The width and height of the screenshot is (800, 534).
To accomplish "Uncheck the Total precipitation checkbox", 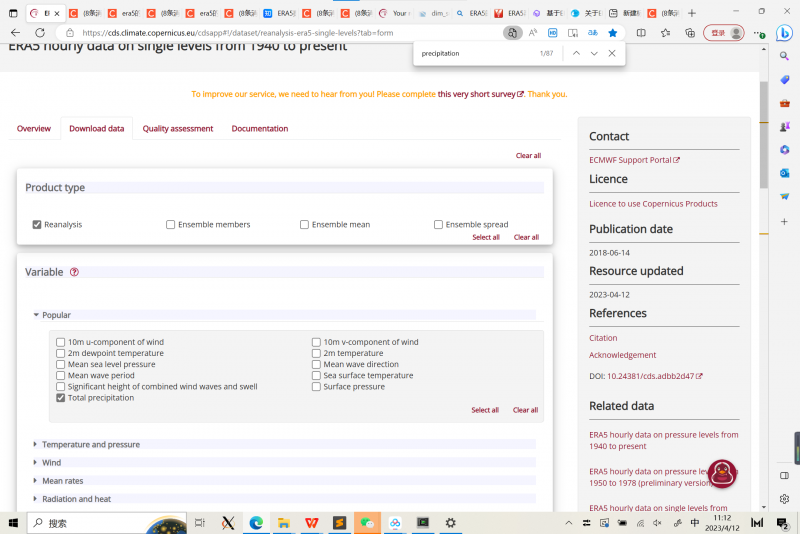I will point(61,398).
